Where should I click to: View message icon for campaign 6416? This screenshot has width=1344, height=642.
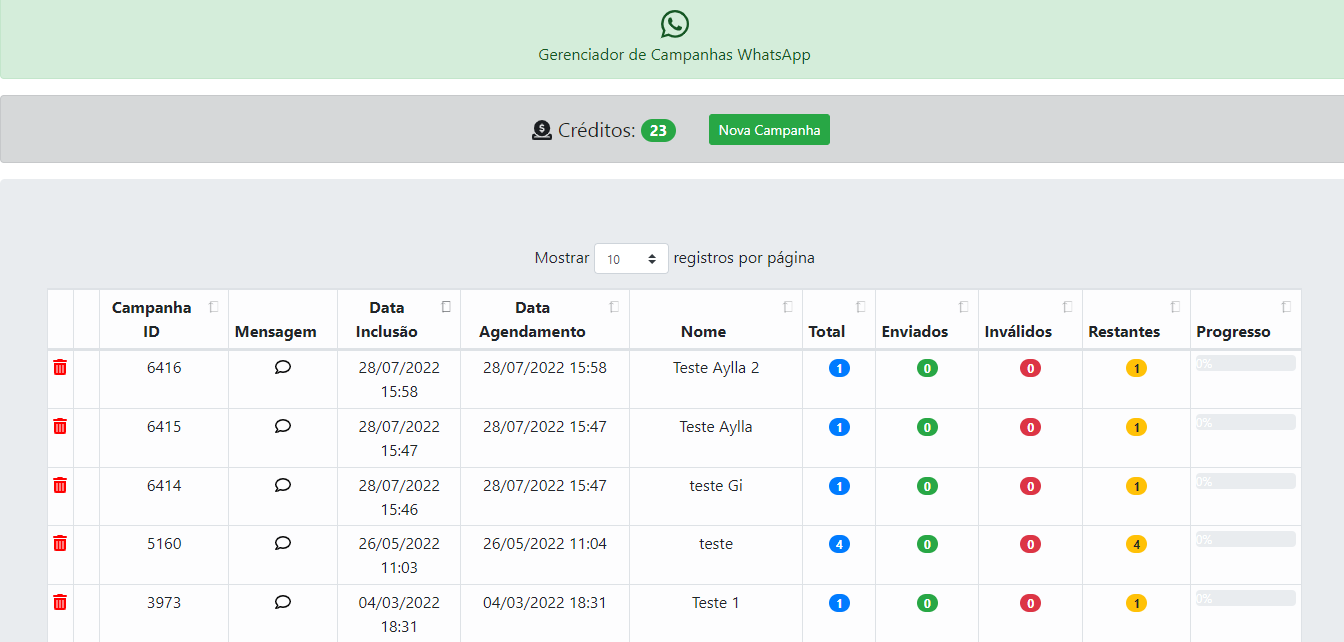pos(282,368)
